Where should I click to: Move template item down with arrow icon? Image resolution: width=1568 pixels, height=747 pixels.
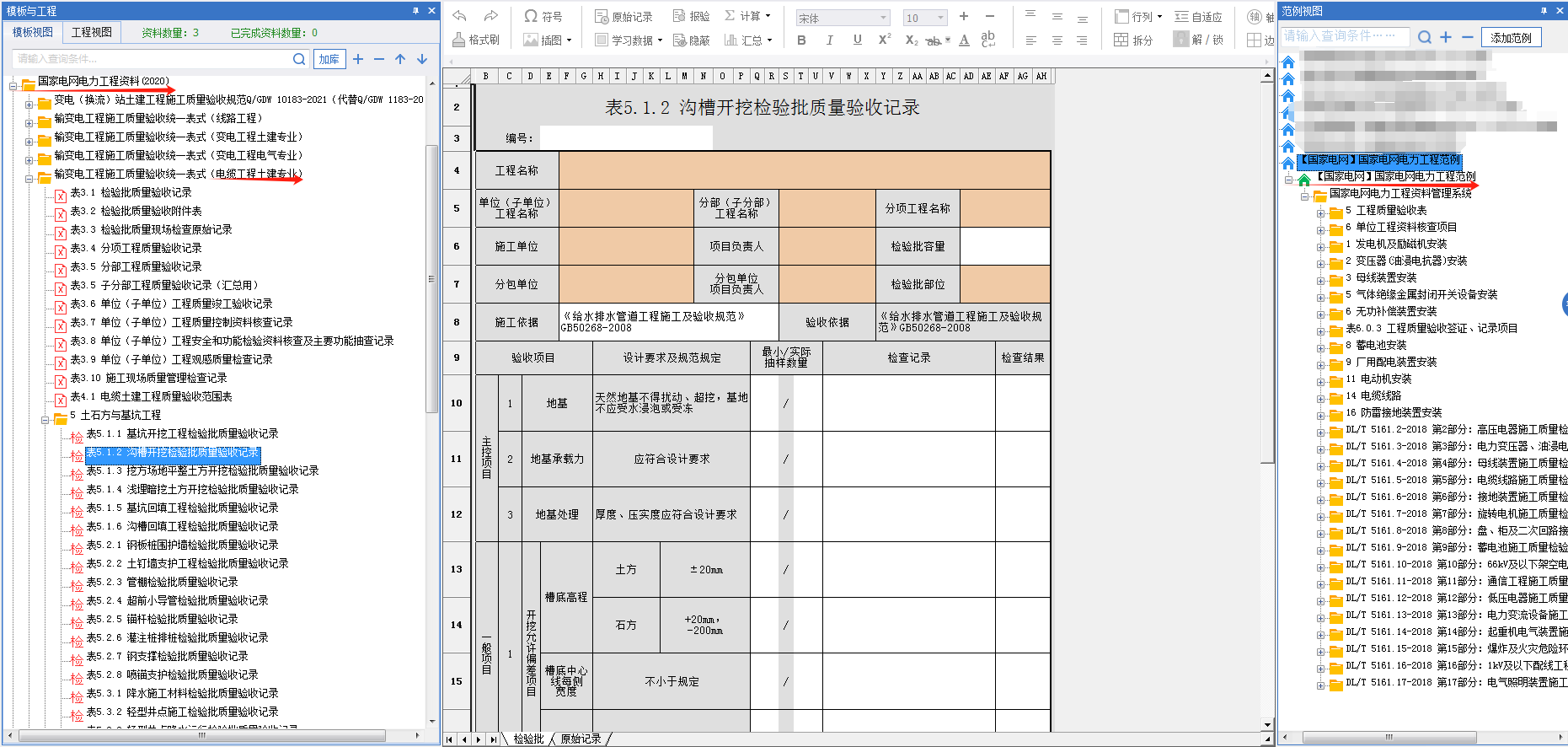[422, 59]
